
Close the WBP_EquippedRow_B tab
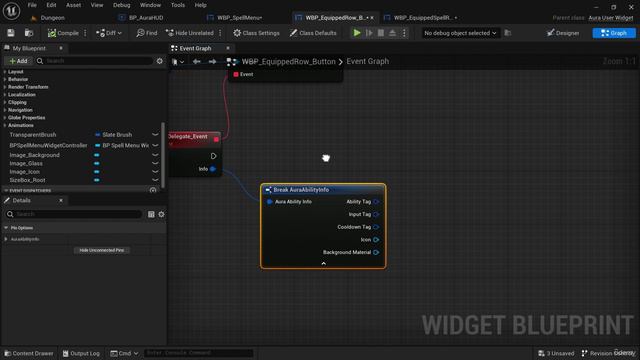coord(372,18)
